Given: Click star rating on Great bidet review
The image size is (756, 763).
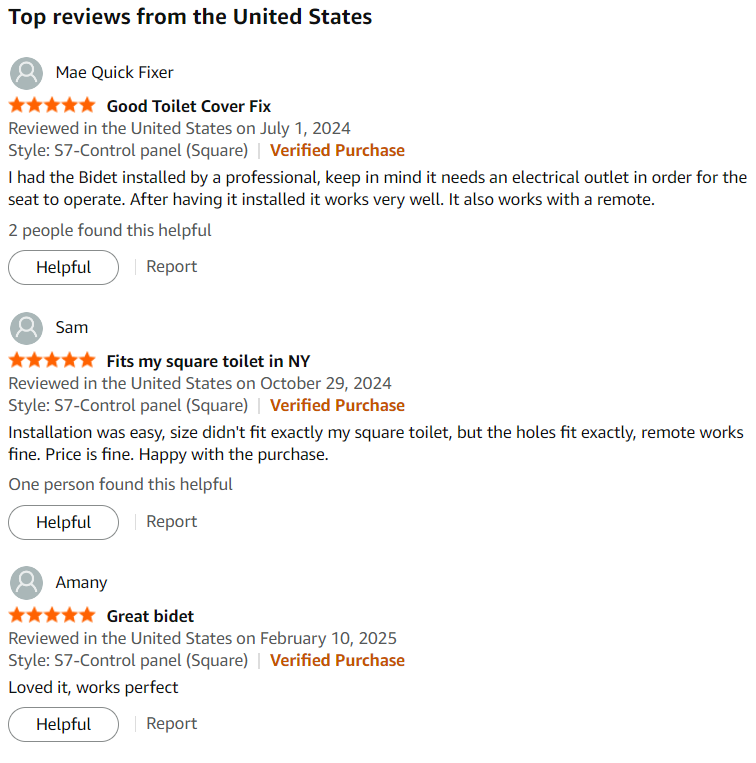Looking at the screenshot, I should tap(52, 616).
